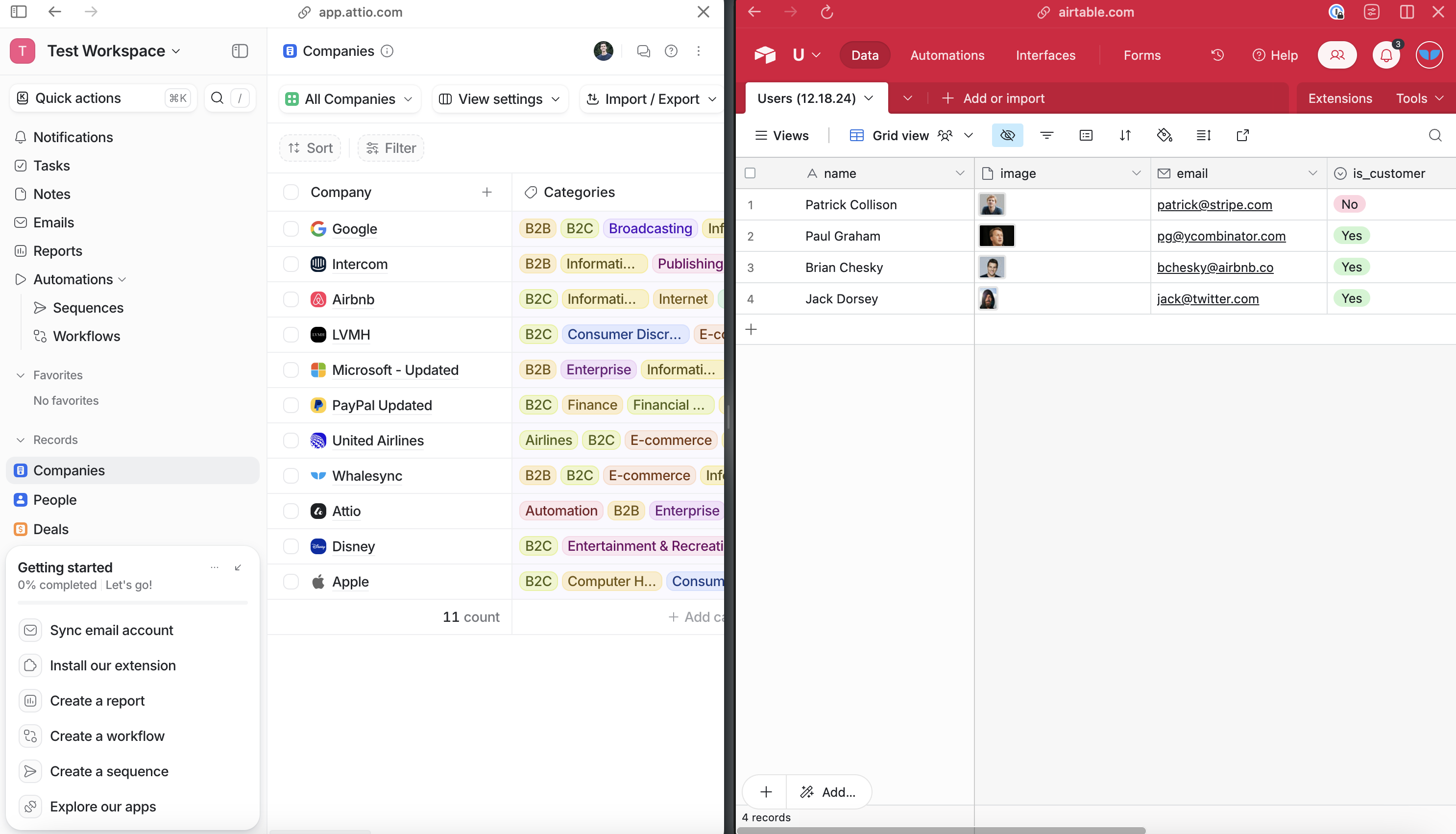Open the Import / Export dropdown
This screenshot has height=834, width=1456.
point(652,99)
